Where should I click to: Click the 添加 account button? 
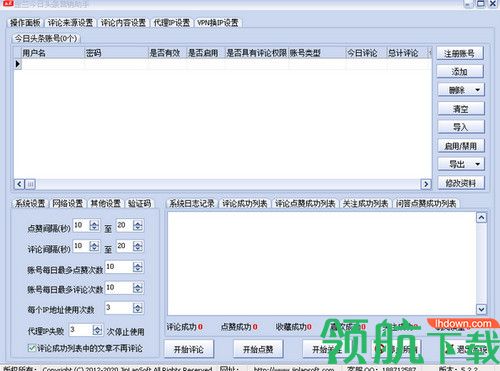(x=460, y=71)
